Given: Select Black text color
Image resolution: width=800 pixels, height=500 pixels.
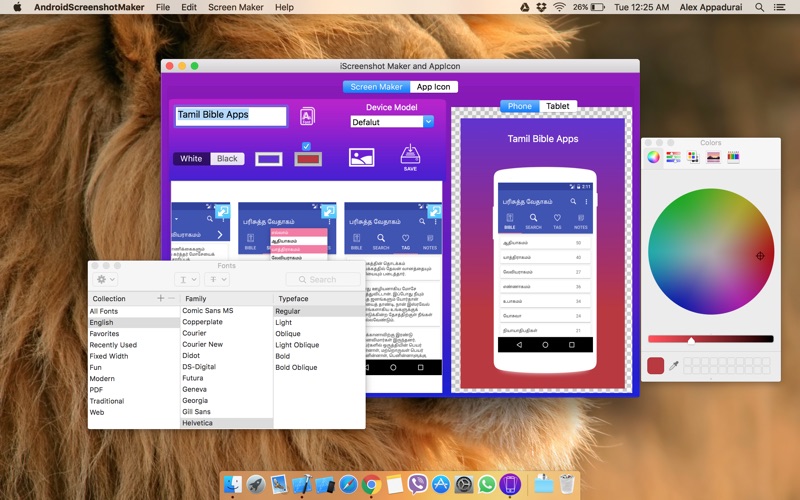Looking at the screenshot, I should click(227, 159).
